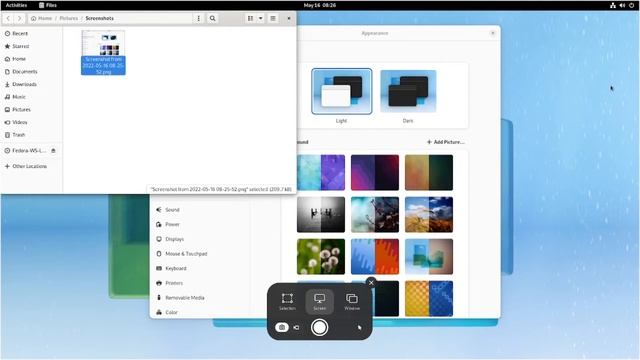
Task: Open Other Locations in sidebar
Action: click(31, 166)
